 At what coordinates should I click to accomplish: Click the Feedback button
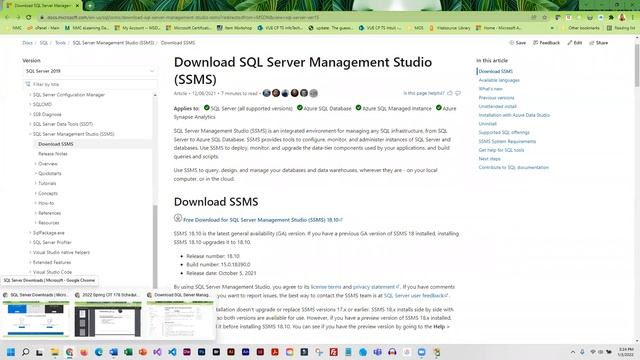[x=547, y=43]
